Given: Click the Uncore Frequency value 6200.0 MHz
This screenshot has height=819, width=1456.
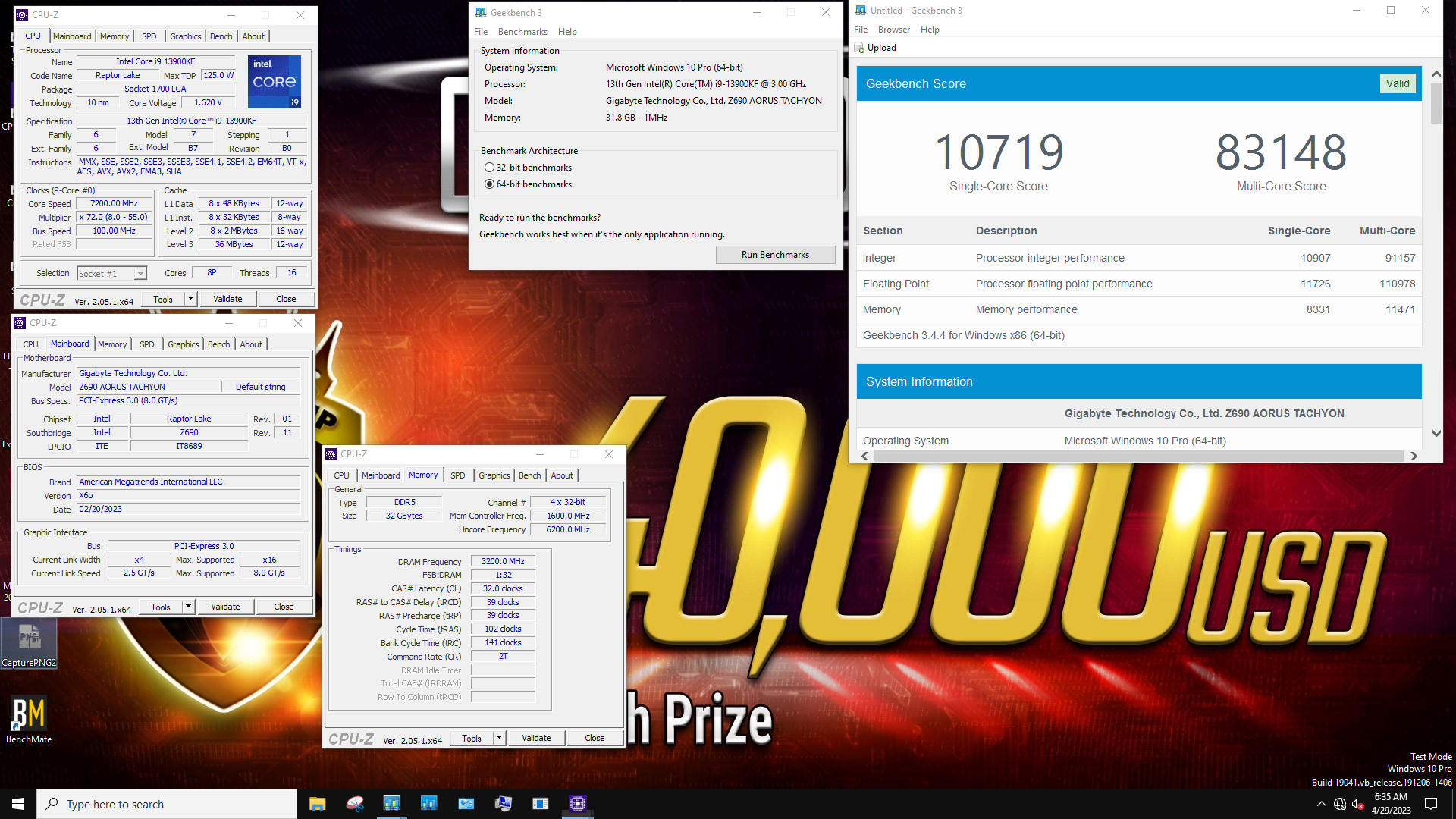Looking at the screenshot, I should pos(568,529).
